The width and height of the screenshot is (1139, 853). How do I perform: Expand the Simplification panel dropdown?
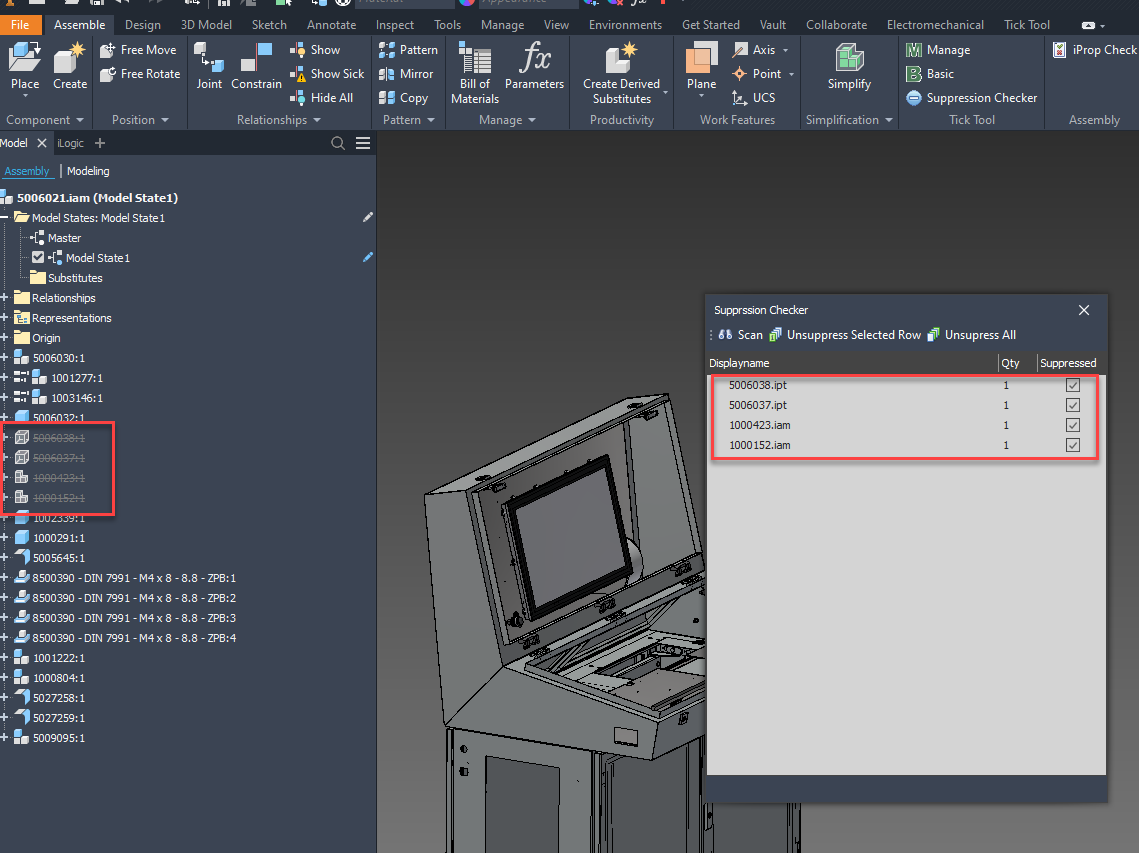[888, 120]
